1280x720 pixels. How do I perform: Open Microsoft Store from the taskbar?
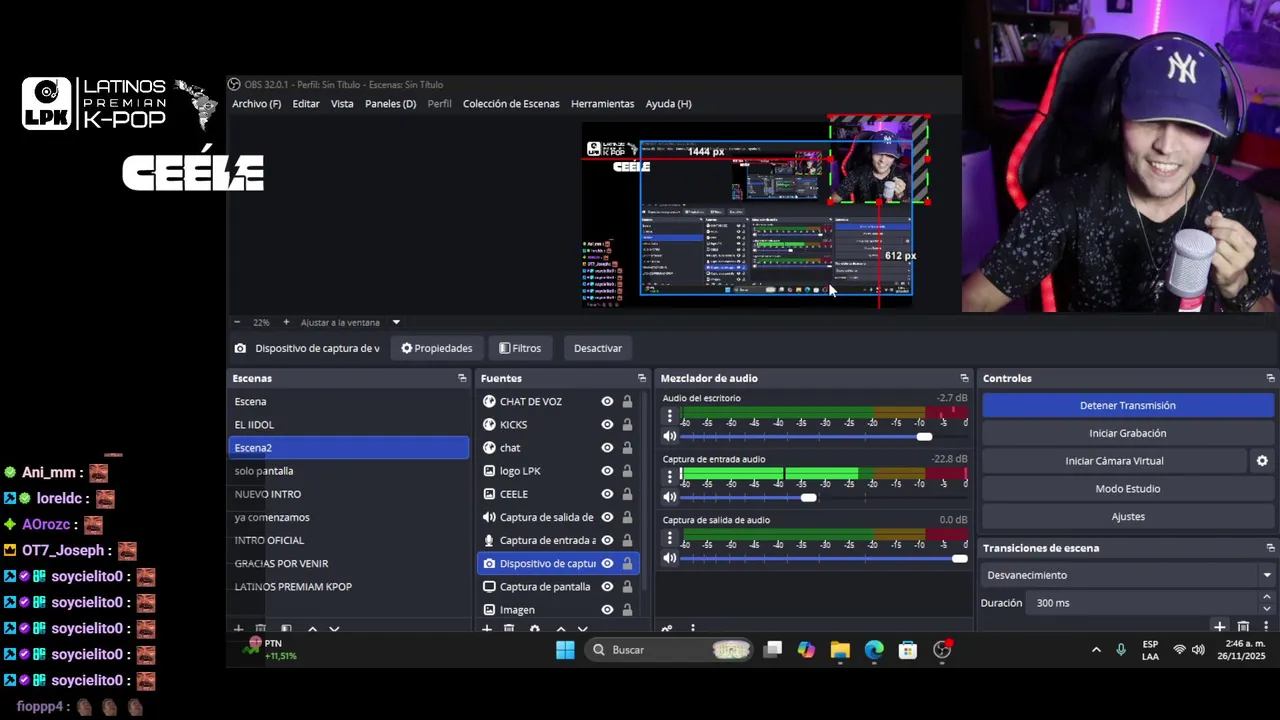(908, 650)
